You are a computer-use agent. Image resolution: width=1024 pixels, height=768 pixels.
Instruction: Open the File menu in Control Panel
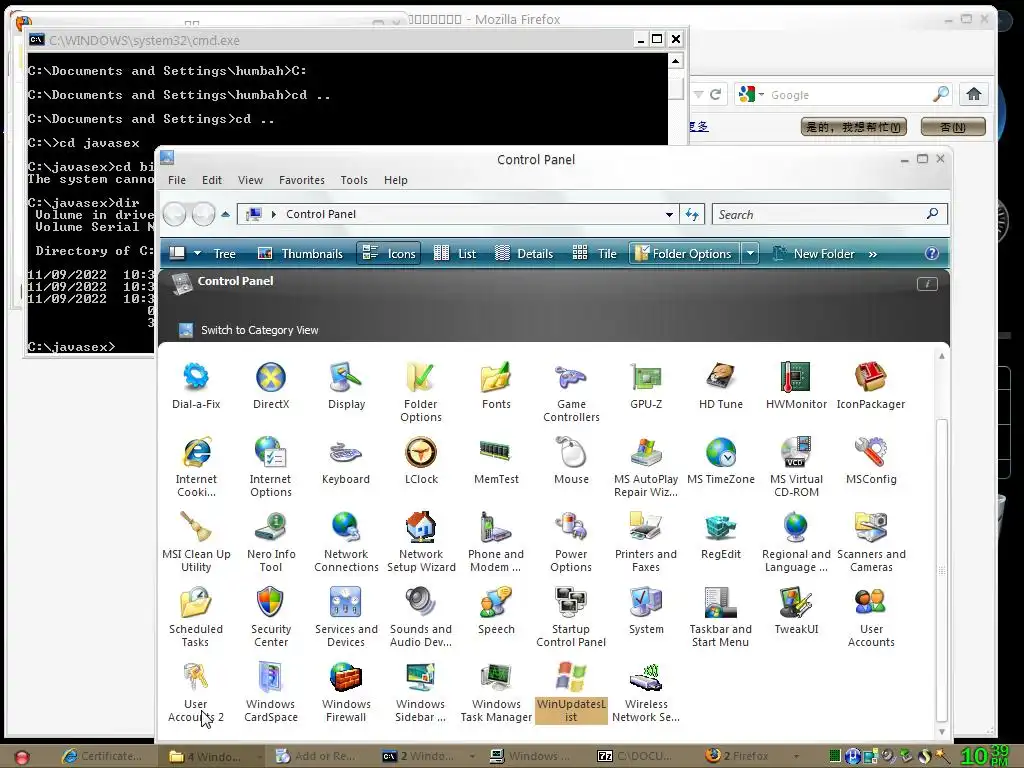tap(176, 180)
